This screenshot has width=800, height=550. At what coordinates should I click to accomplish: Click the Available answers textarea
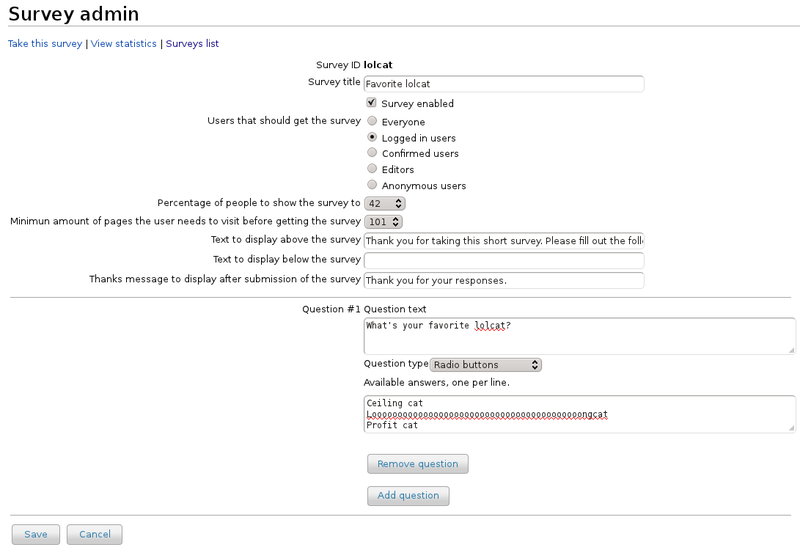580,414
